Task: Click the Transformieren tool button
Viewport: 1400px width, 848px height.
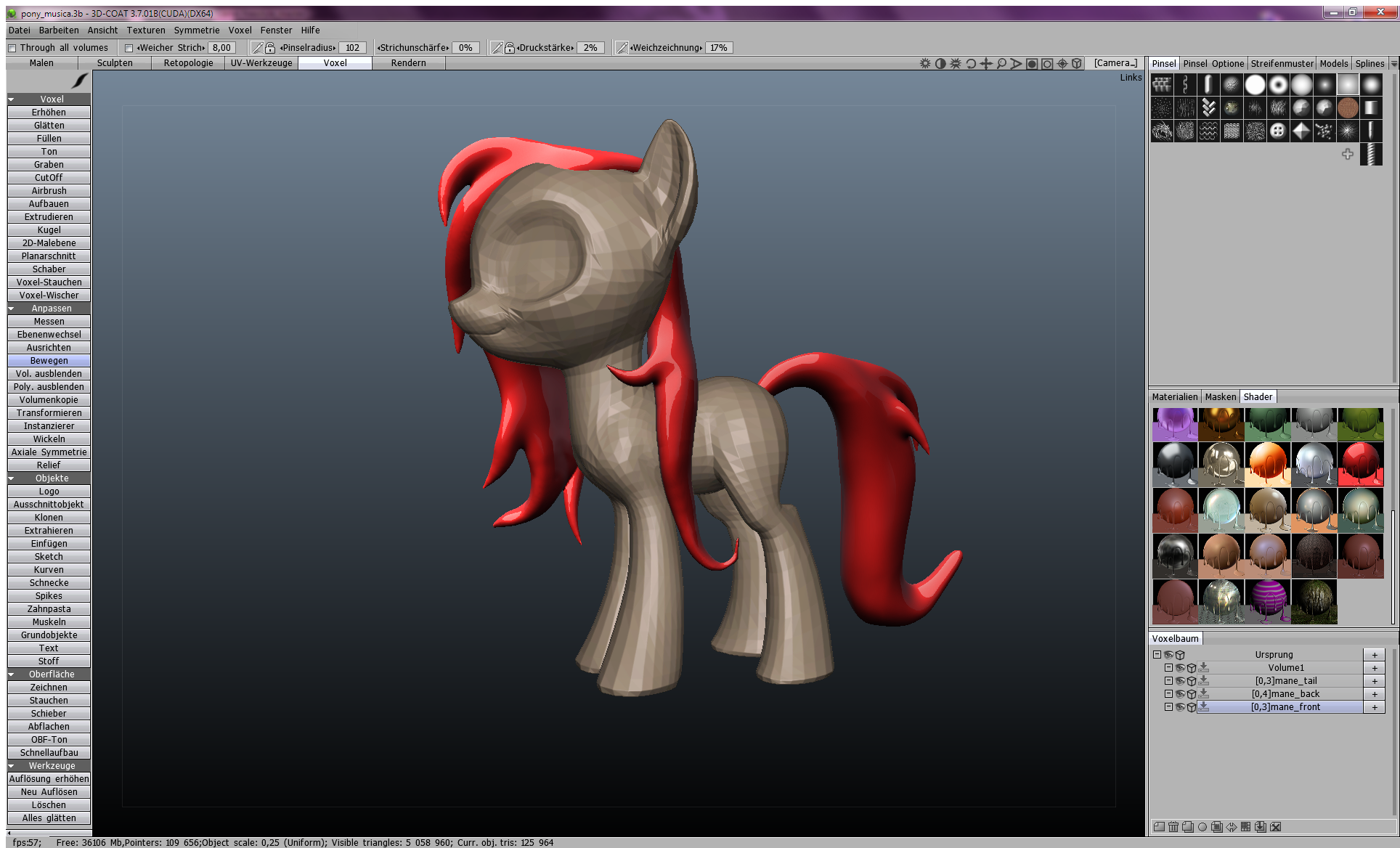Action: [49, 413]
